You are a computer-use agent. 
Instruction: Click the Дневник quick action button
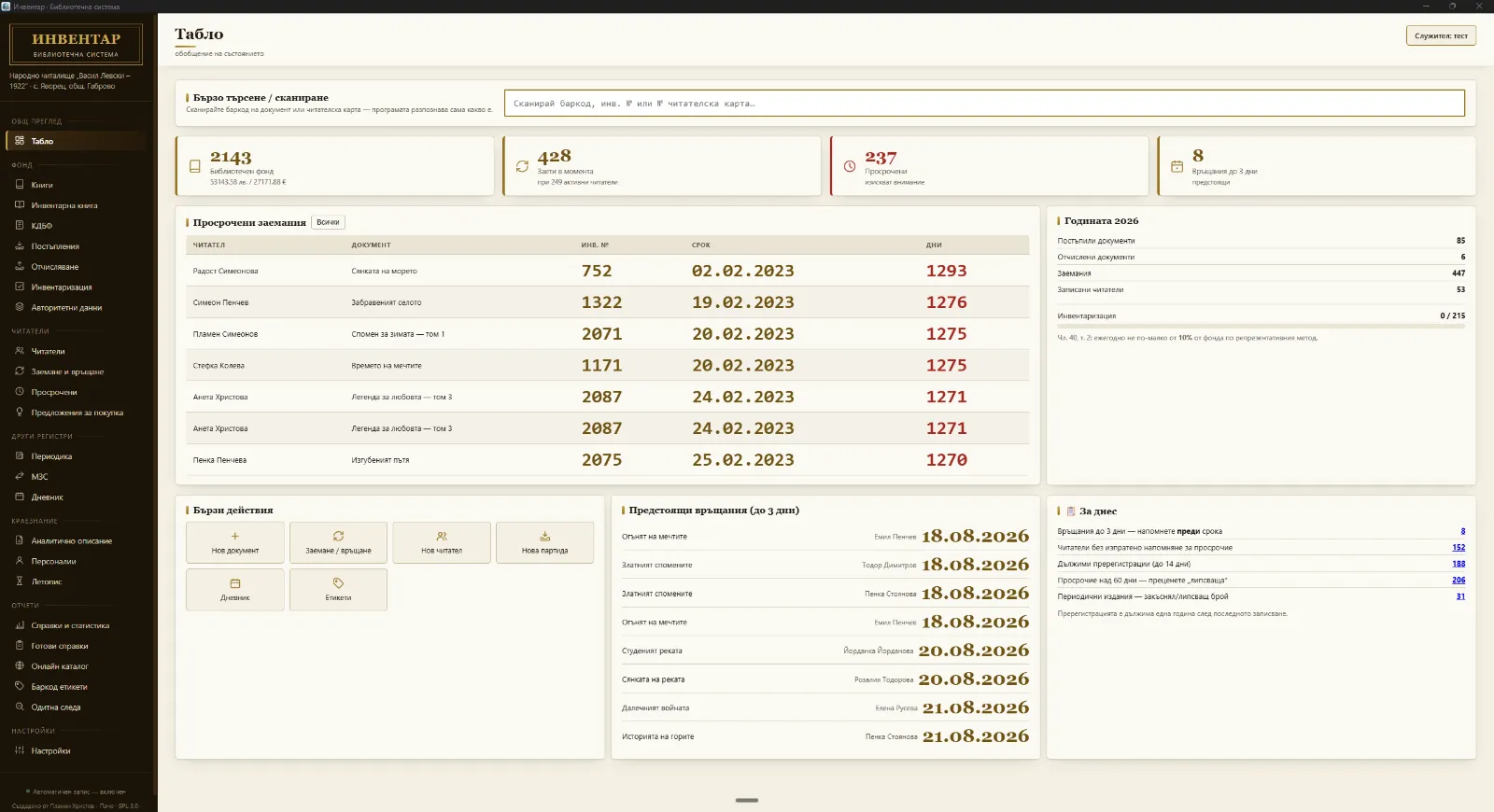coord(235,589)
